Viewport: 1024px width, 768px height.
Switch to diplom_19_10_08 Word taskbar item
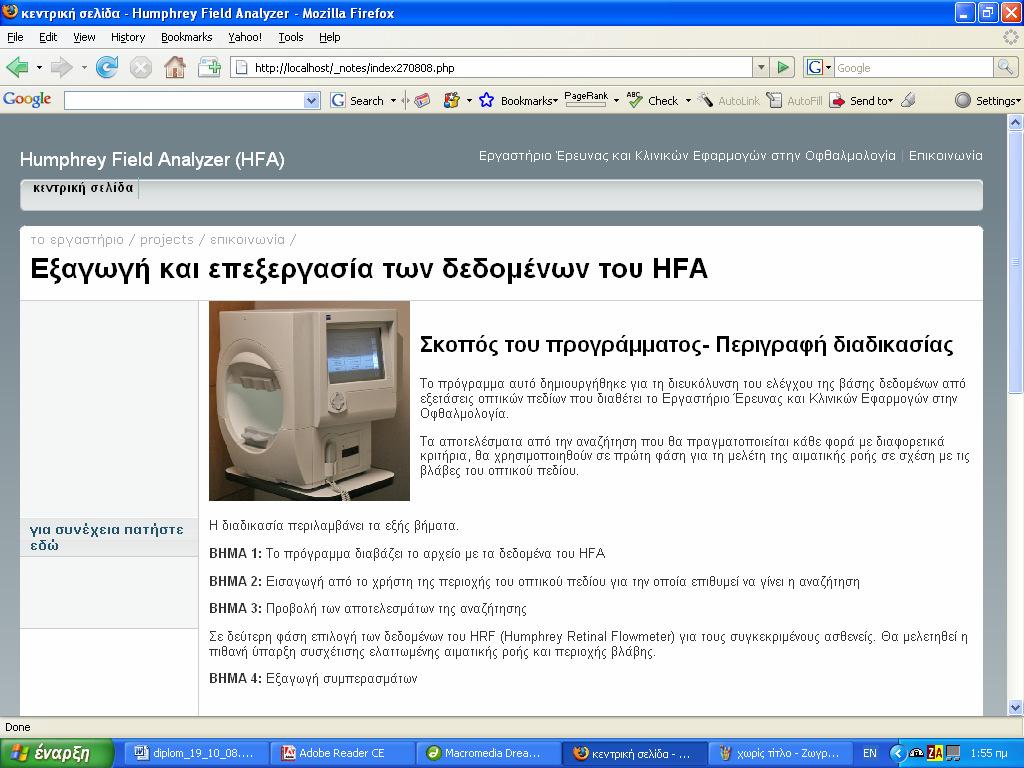(195, 753)
